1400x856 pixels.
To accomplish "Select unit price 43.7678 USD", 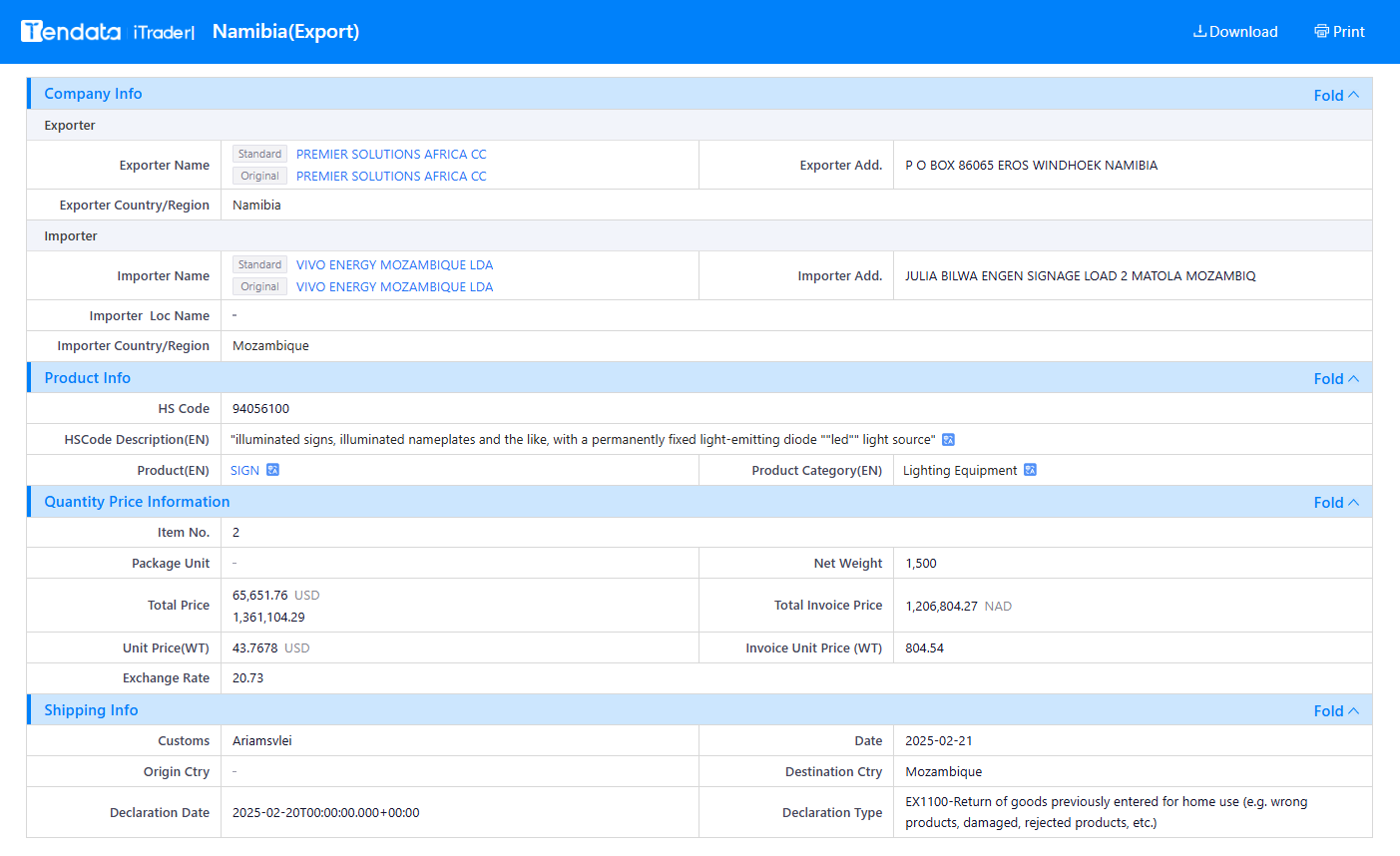I will (x=270, y=647).
